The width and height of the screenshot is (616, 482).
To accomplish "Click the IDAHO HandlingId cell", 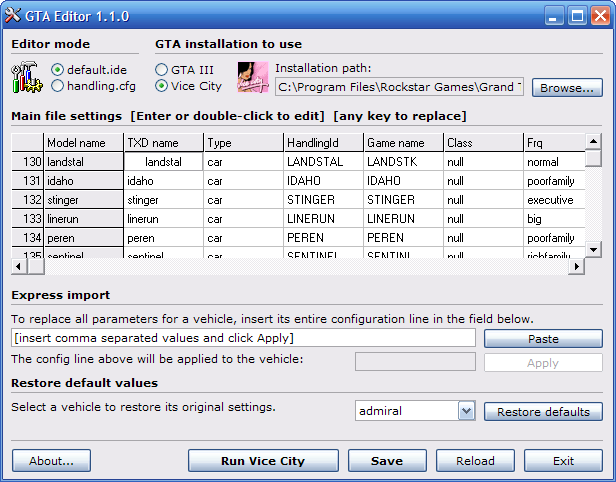I will [324, 181].
